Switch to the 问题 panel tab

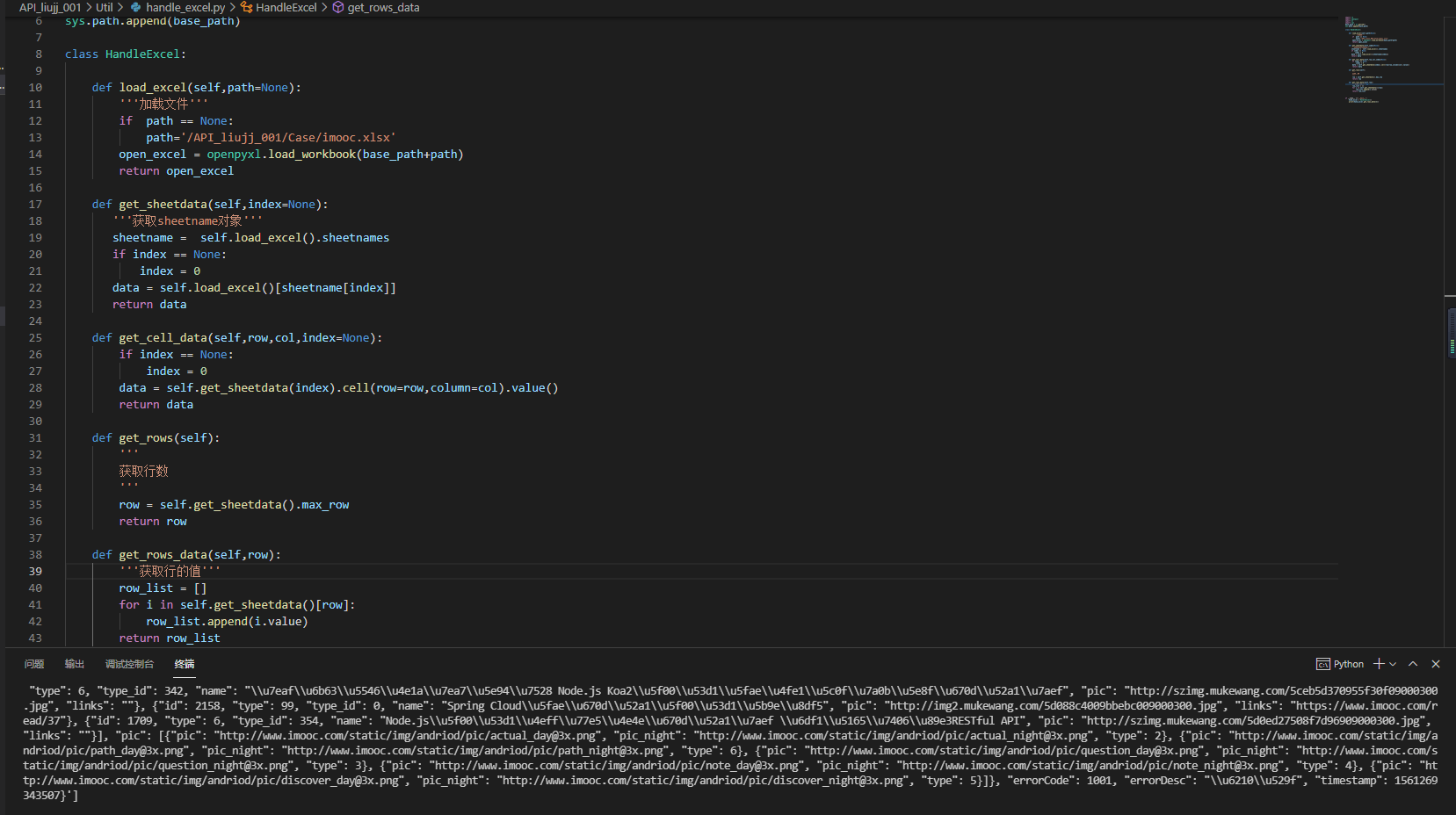pos(34,664)
